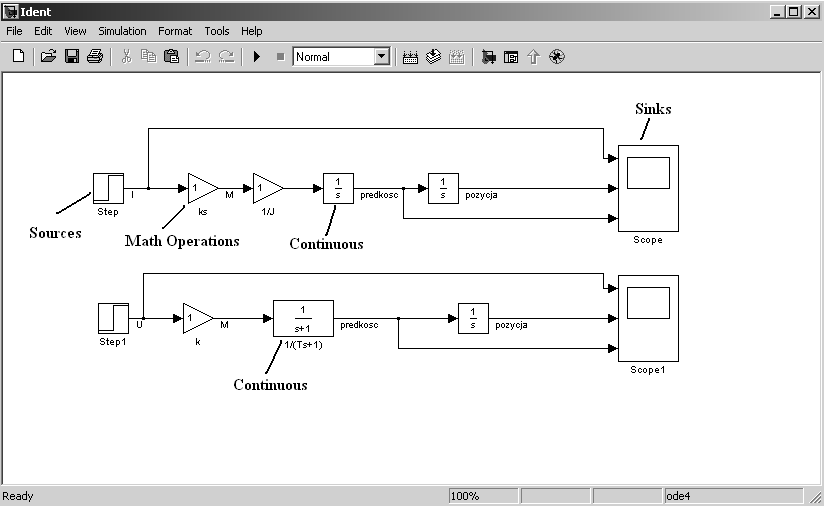Select the Step1 source block
The image size is (824, 506).
(x=113, y=319)
